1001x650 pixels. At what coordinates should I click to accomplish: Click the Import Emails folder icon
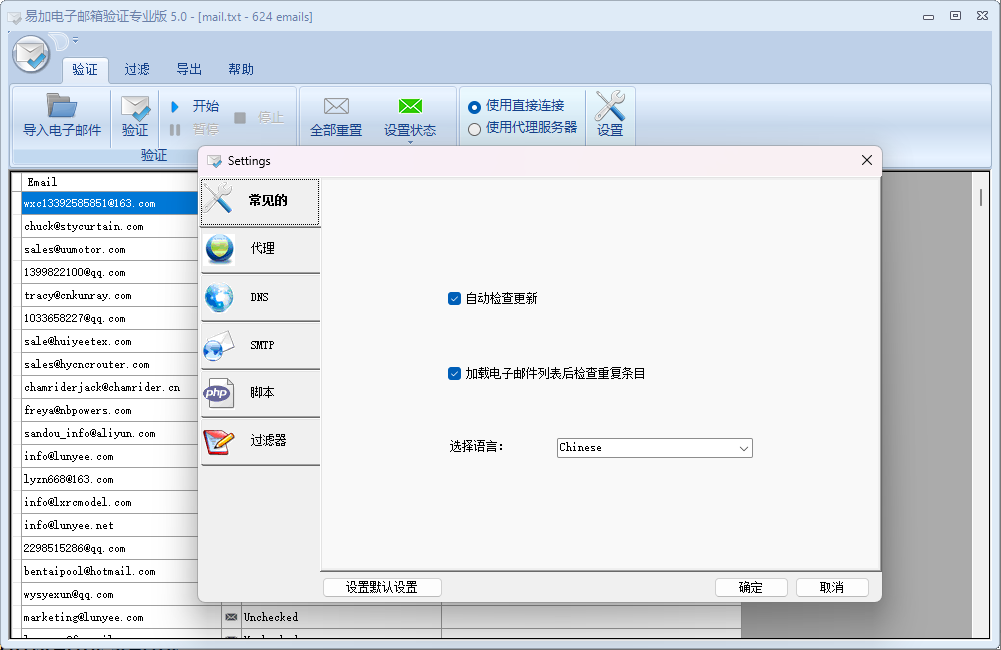[62, 105]
